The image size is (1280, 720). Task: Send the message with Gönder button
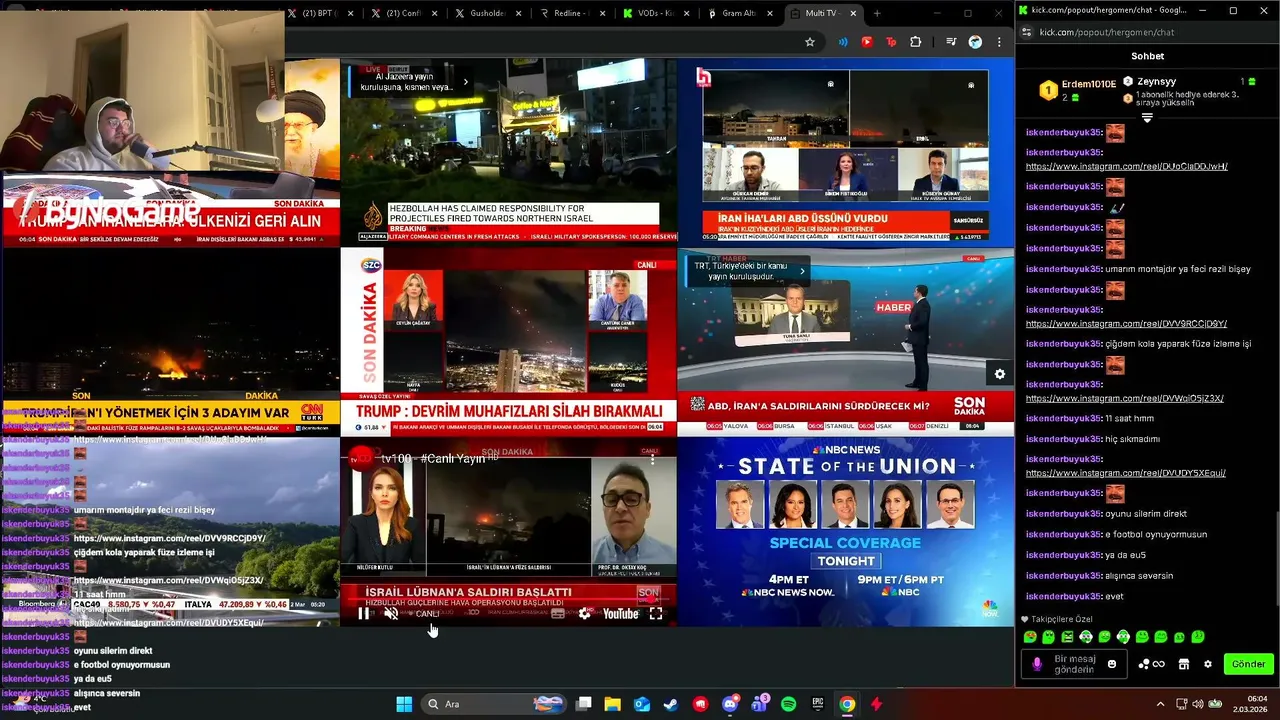1248,664
